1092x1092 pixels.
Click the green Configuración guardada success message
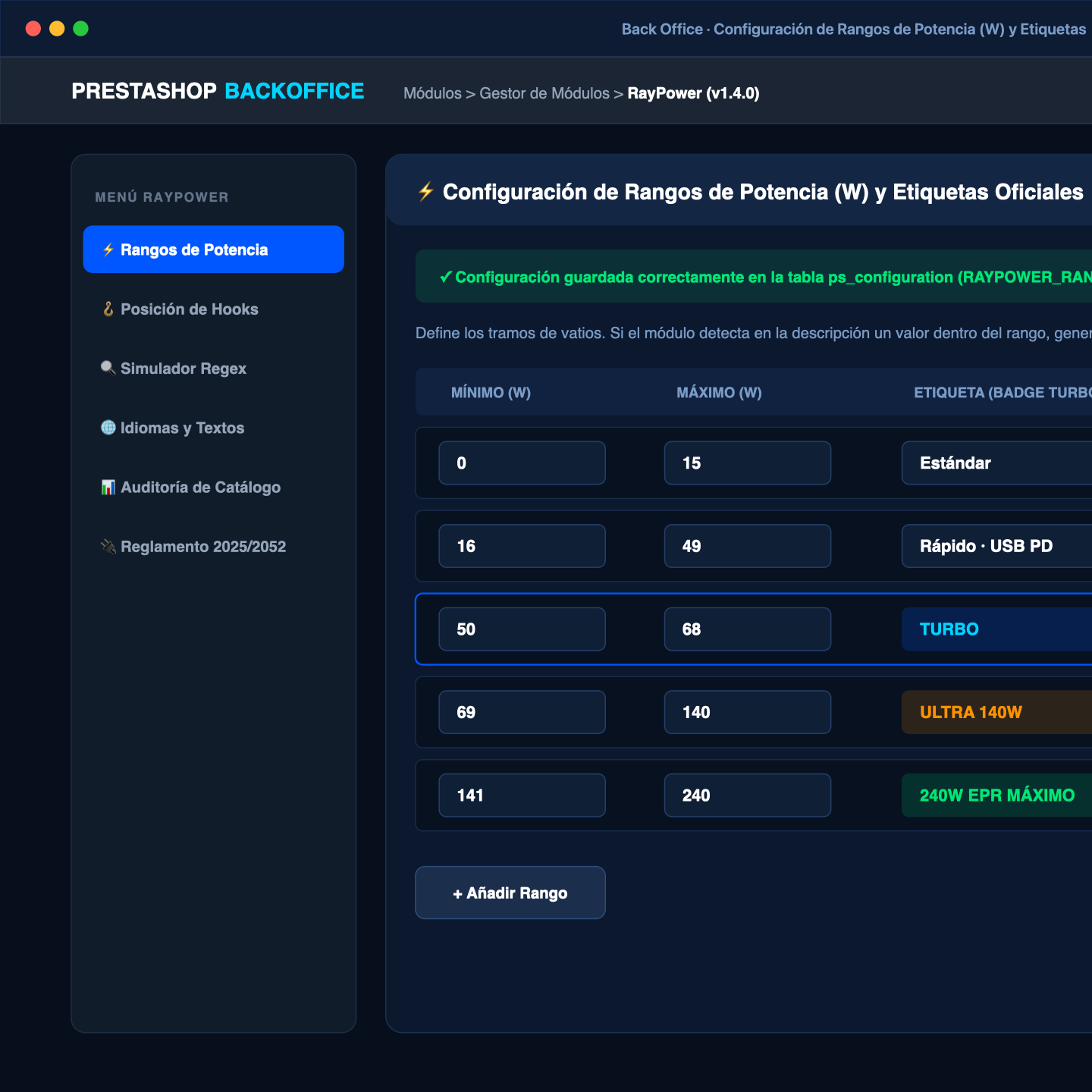click(x=754, y=276)
